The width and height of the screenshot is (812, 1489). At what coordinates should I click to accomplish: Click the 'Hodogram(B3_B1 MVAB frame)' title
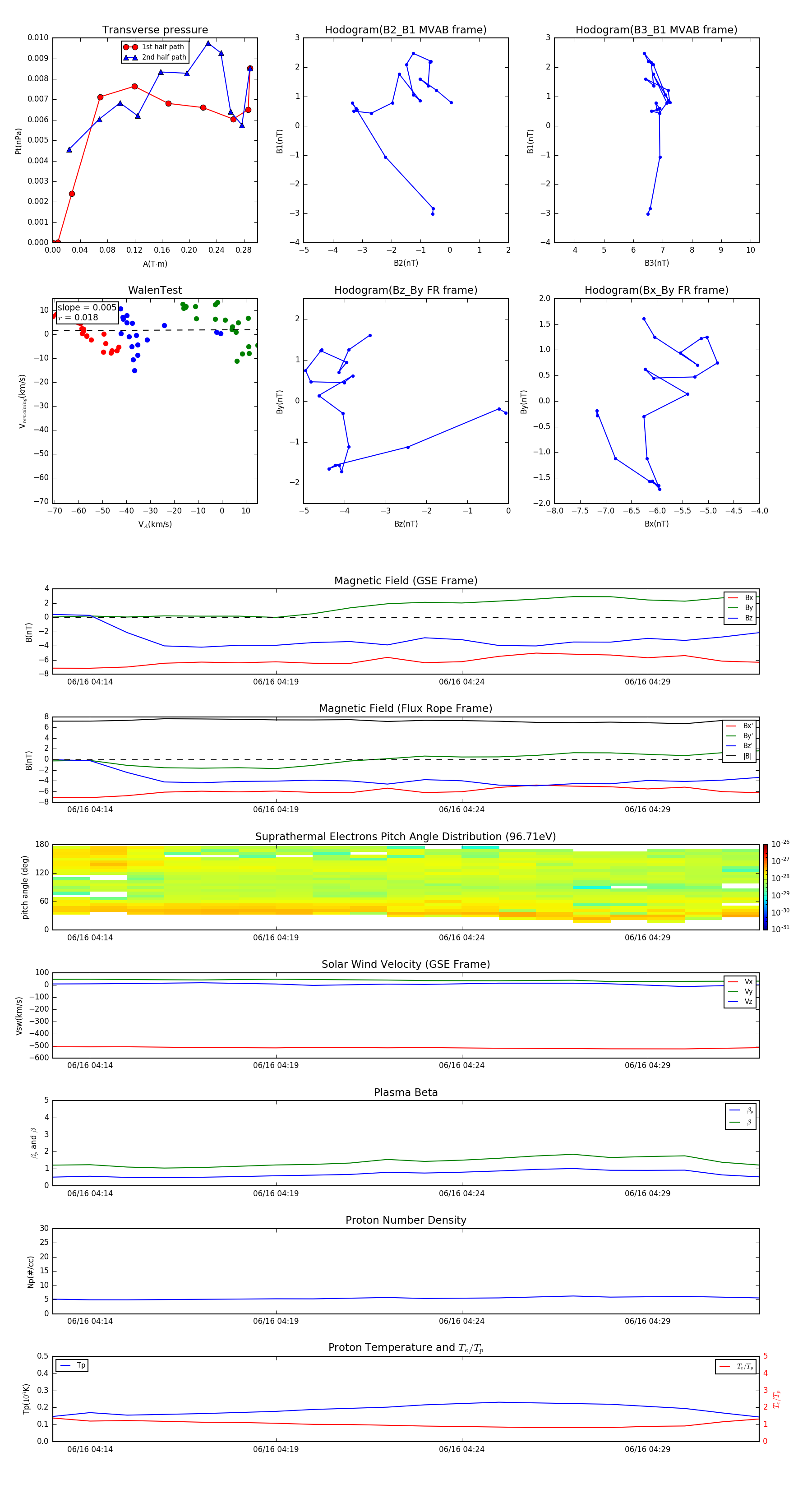pos(656,30)
